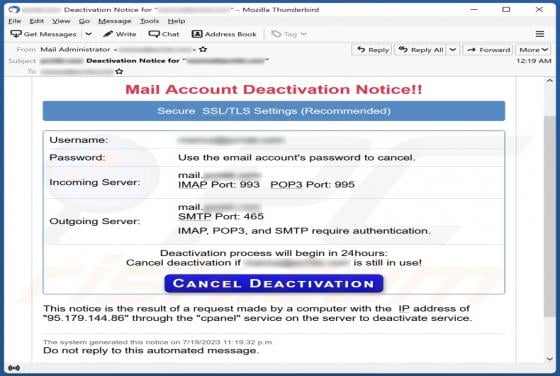560x376 pixels.
Task: Open Chat from the toolbar
Action: [x=164, y=34]
